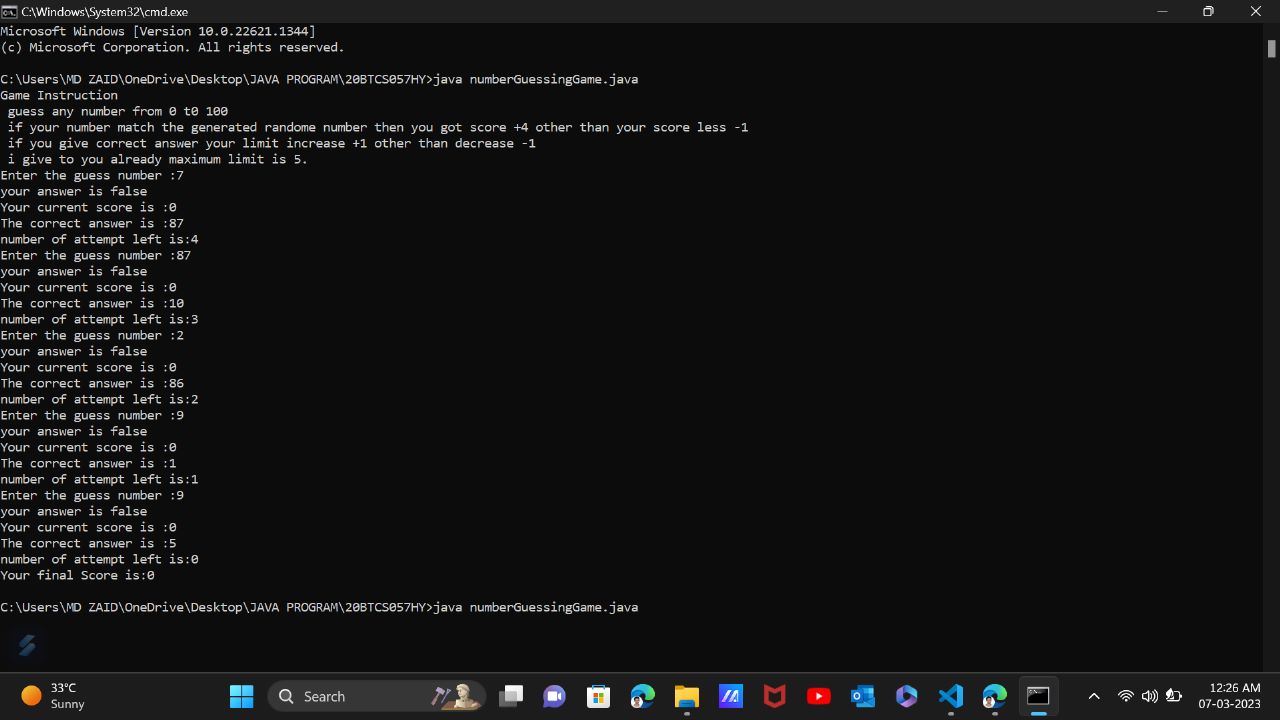
Task: Close the Command Prompt window
Action: pyautogui.click(x=1256, y=11)
